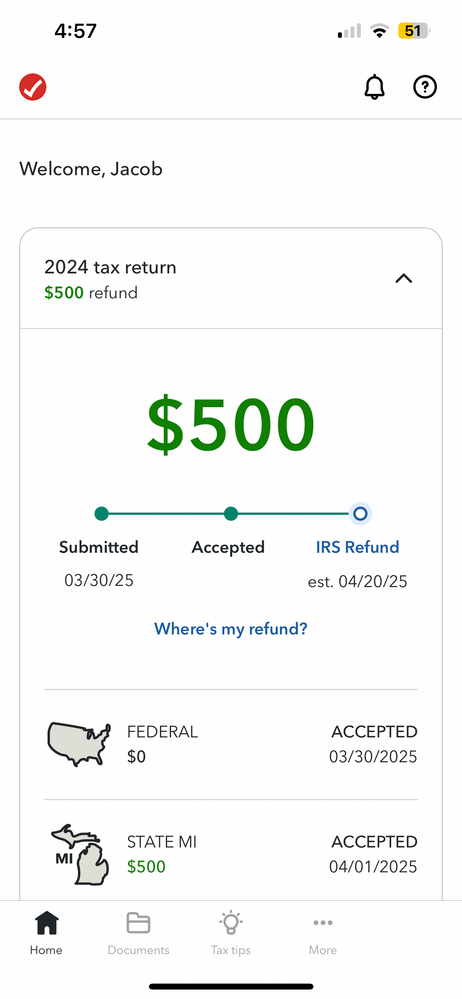
Task: Open notifications bell icon
Action: 375,87
